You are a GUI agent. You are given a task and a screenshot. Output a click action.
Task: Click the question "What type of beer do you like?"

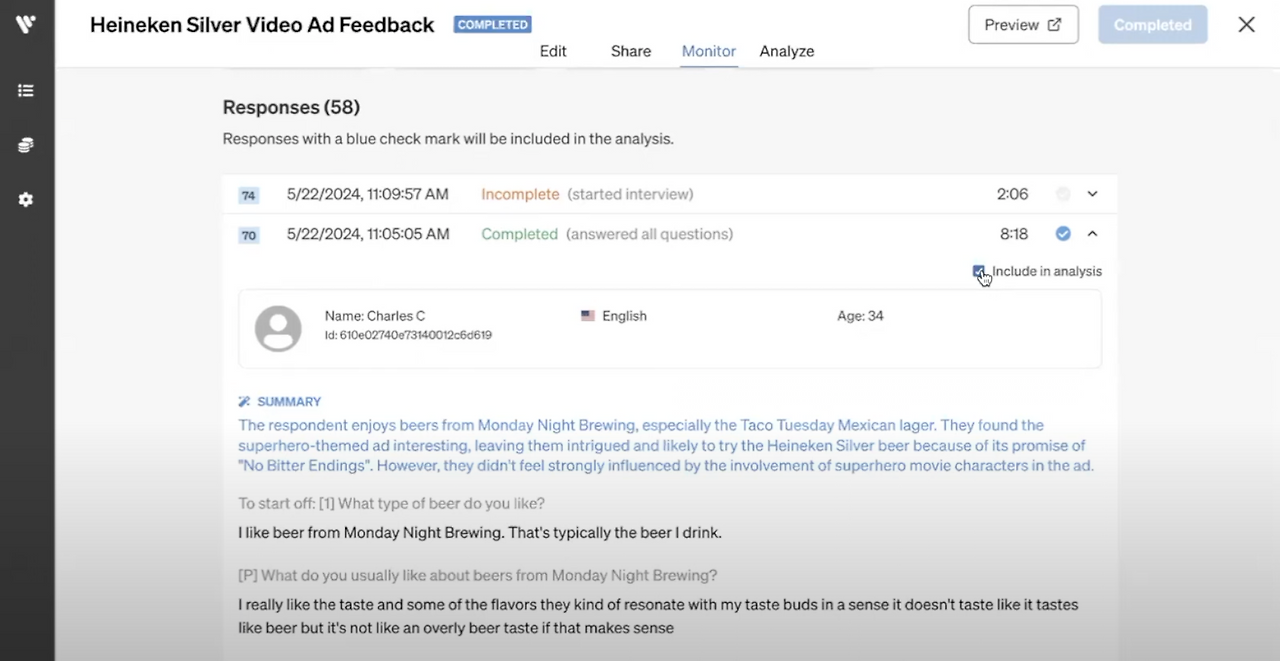tap(391, 503)
